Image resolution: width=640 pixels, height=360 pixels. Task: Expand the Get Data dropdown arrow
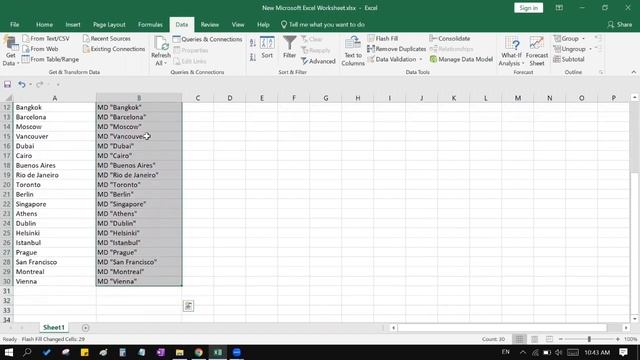[x=18, y=64]
